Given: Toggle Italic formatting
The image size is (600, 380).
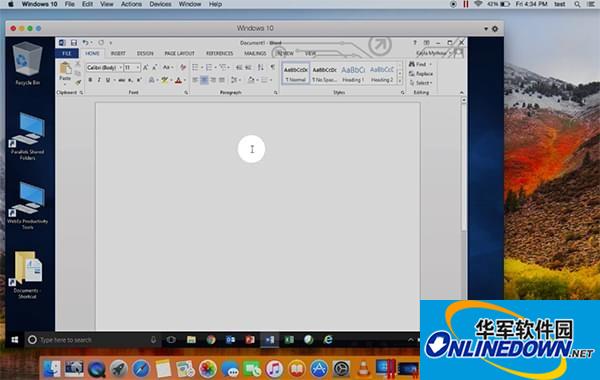Looking at the screenshot, I should point(99,80).
